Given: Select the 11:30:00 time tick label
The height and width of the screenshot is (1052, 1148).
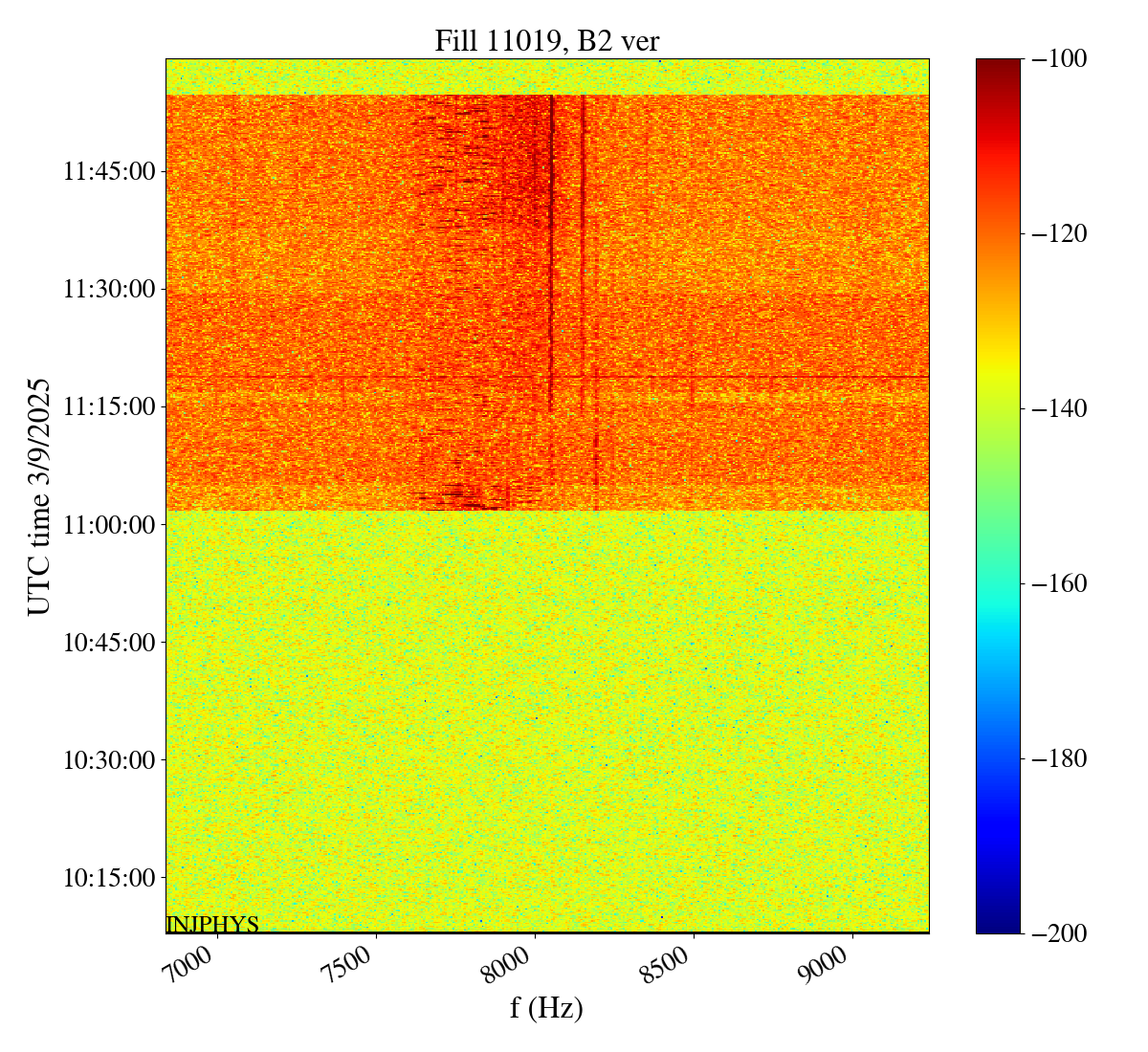Looking at the screenshot, I should pyautogui.click(x=109, y=290).
